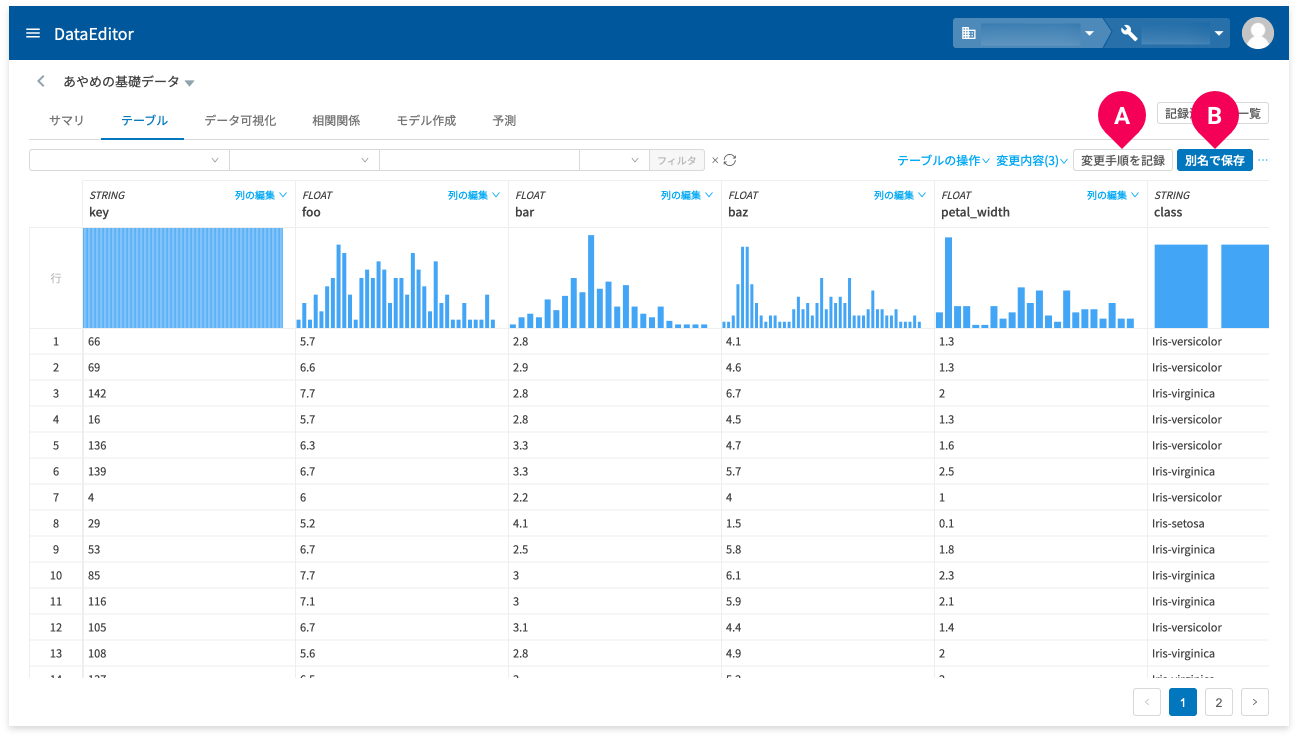Click row number 10
The height and width of the screenshot is (738, 1298).
(x=56, y=575)
